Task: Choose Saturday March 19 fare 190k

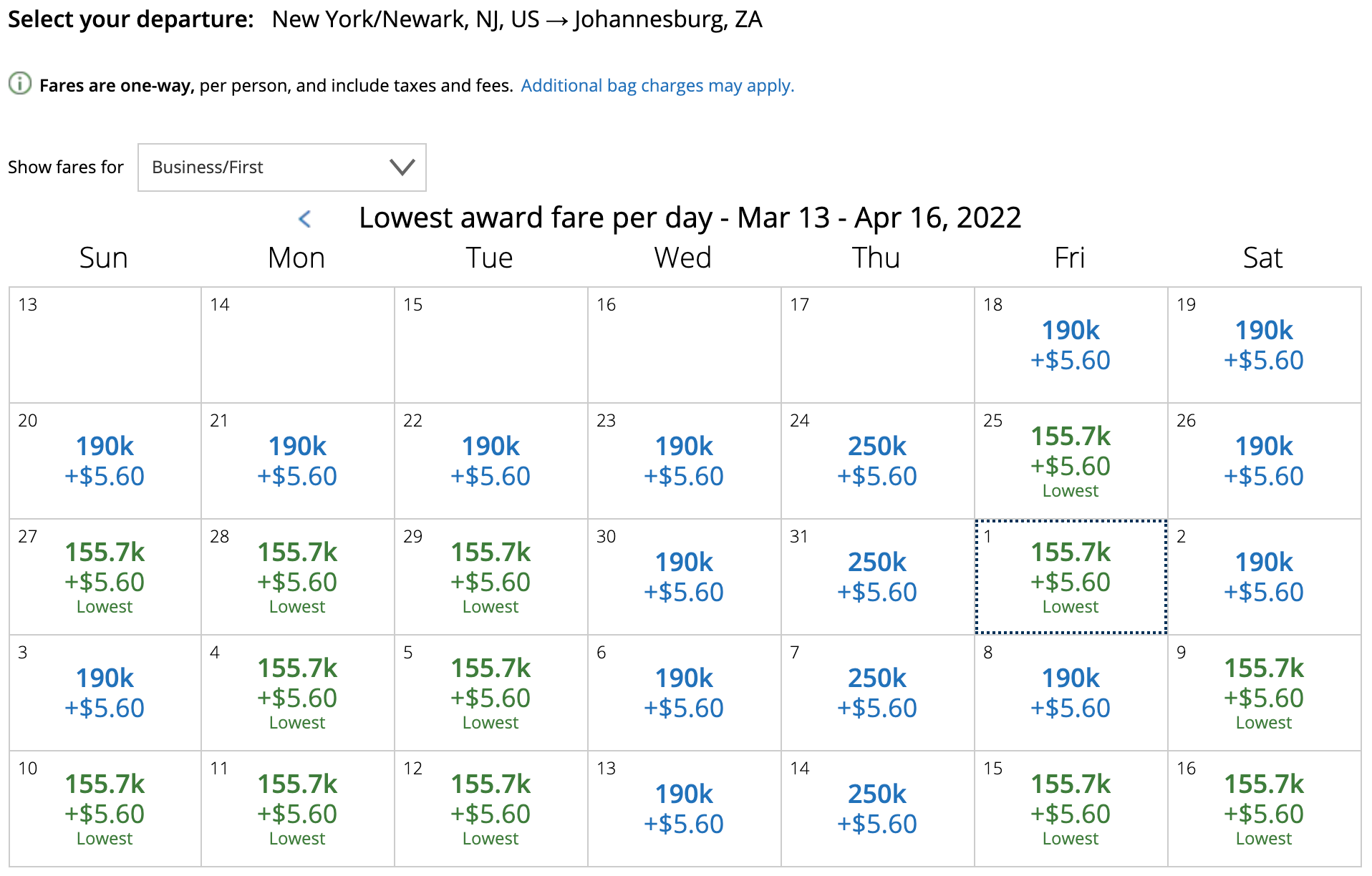Action: (1263, 345)
